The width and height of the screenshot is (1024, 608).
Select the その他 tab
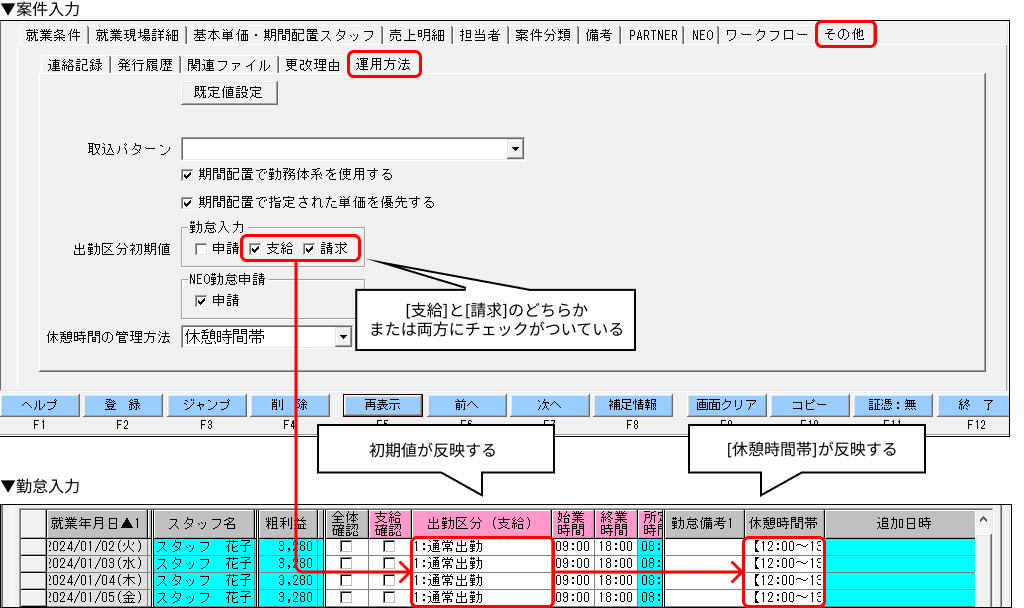(844, 34)
